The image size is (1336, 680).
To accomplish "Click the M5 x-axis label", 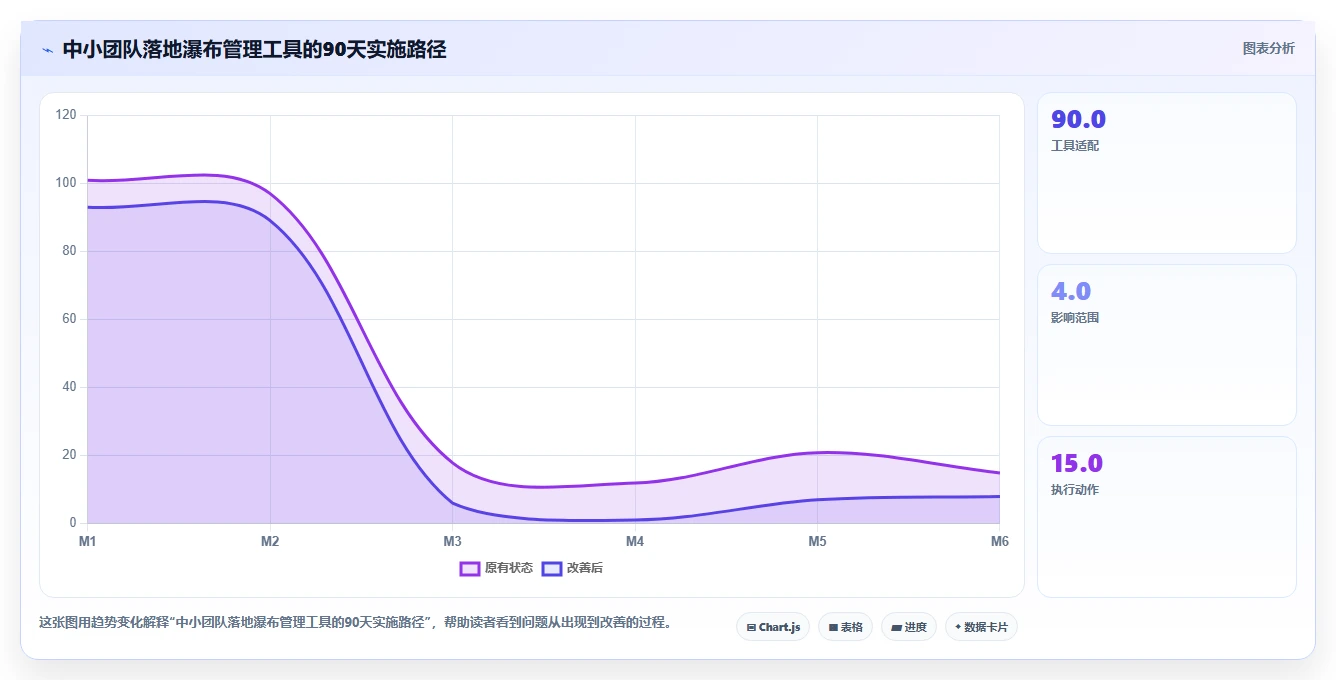I will tap(817, 541).
